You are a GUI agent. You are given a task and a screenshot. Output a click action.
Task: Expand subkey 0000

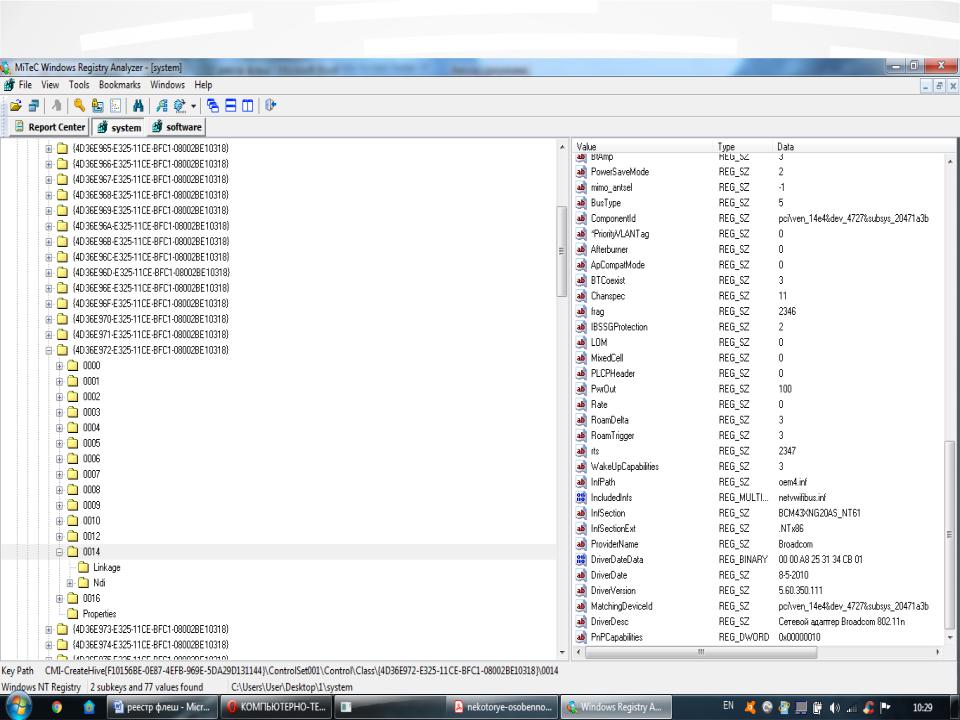tap(59, 366)
